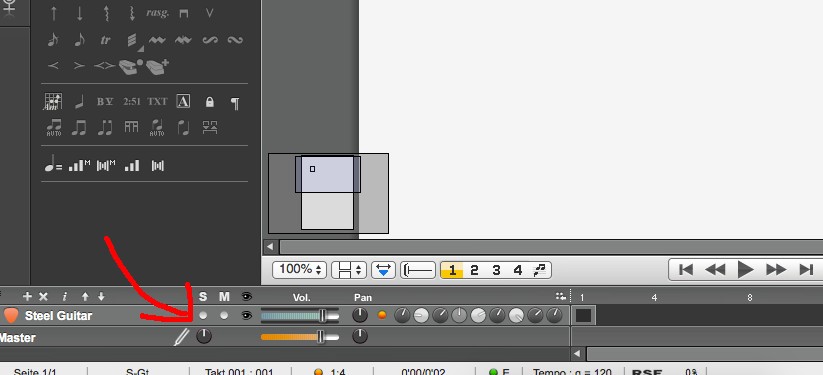Viewport: 823px width, 375px height.
Task: Fast forward with the double right arrows
Action: click(x=776, y=269)
